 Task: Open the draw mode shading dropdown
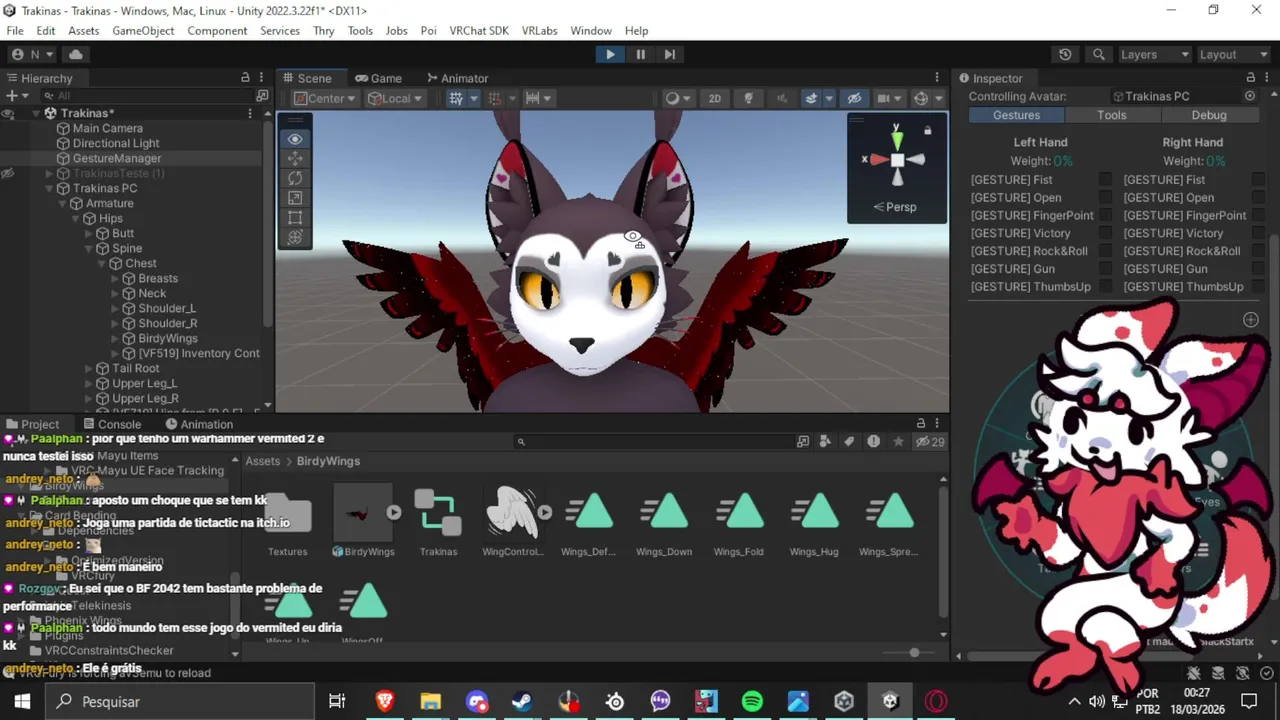(679, 98)
